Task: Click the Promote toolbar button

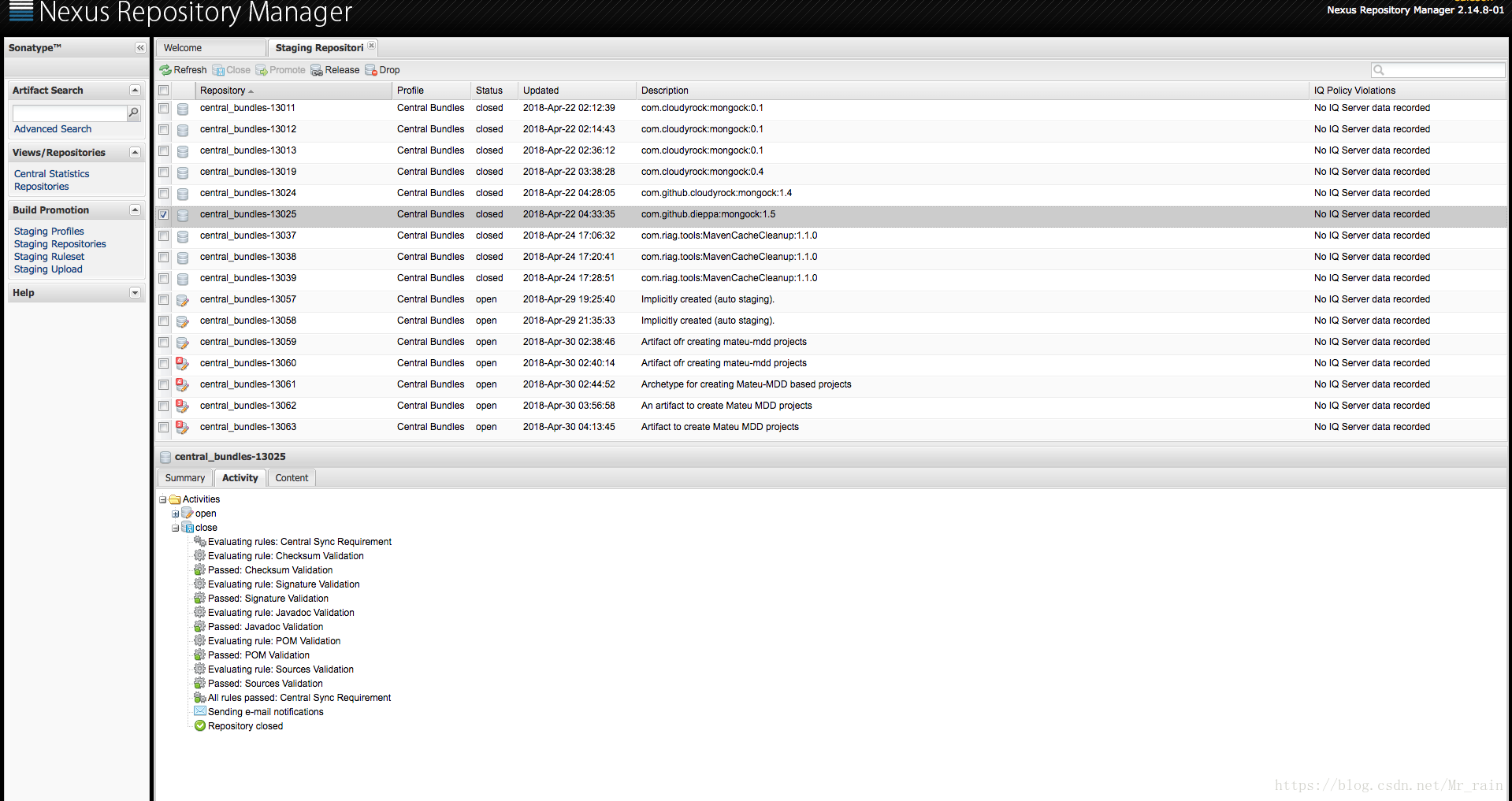Action: click(x=280, y=70)
